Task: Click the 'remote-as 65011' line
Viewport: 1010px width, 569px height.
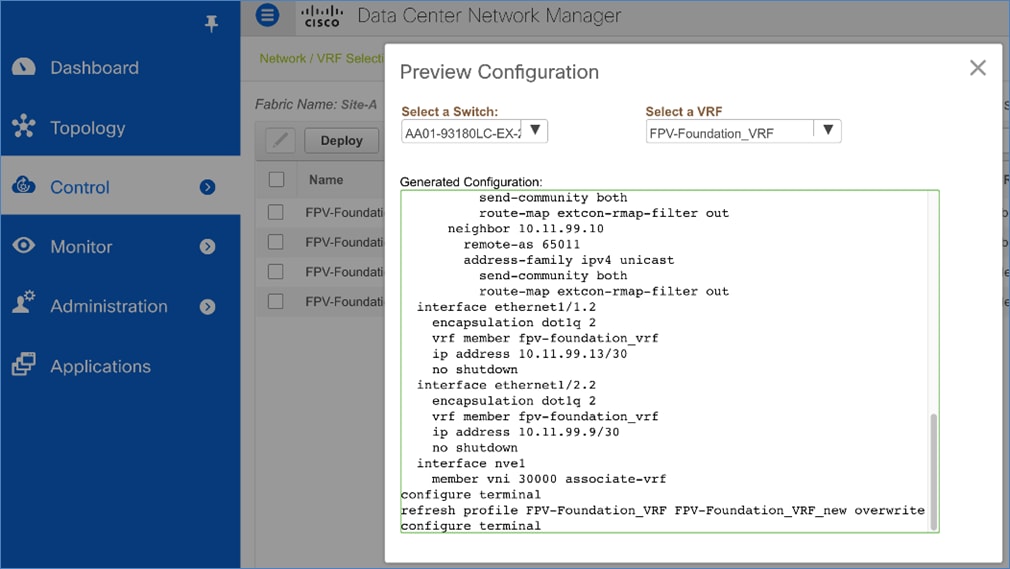Action: click(522, 244)
